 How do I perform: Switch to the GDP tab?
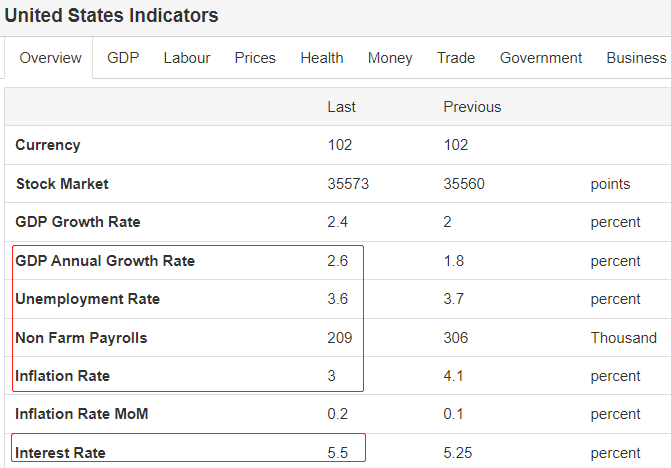123,58
